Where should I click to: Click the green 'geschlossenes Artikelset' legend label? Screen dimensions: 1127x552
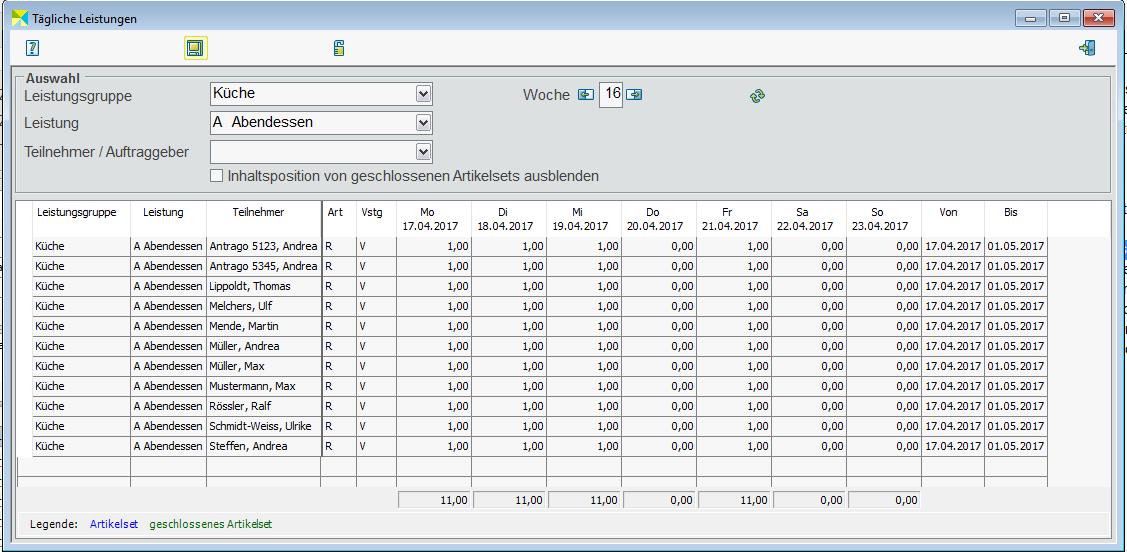(x=211, y=525)
